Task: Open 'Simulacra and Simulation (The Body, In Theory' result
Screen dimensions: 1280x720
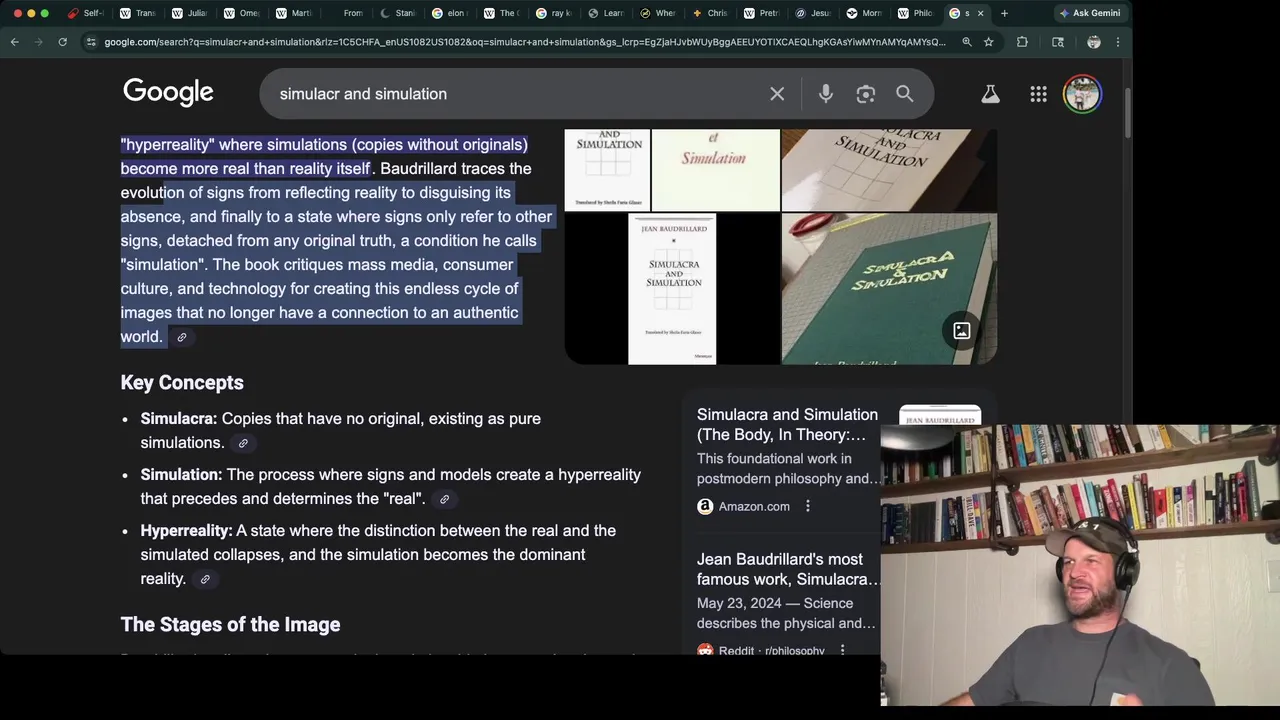Action: pos(787,425)
